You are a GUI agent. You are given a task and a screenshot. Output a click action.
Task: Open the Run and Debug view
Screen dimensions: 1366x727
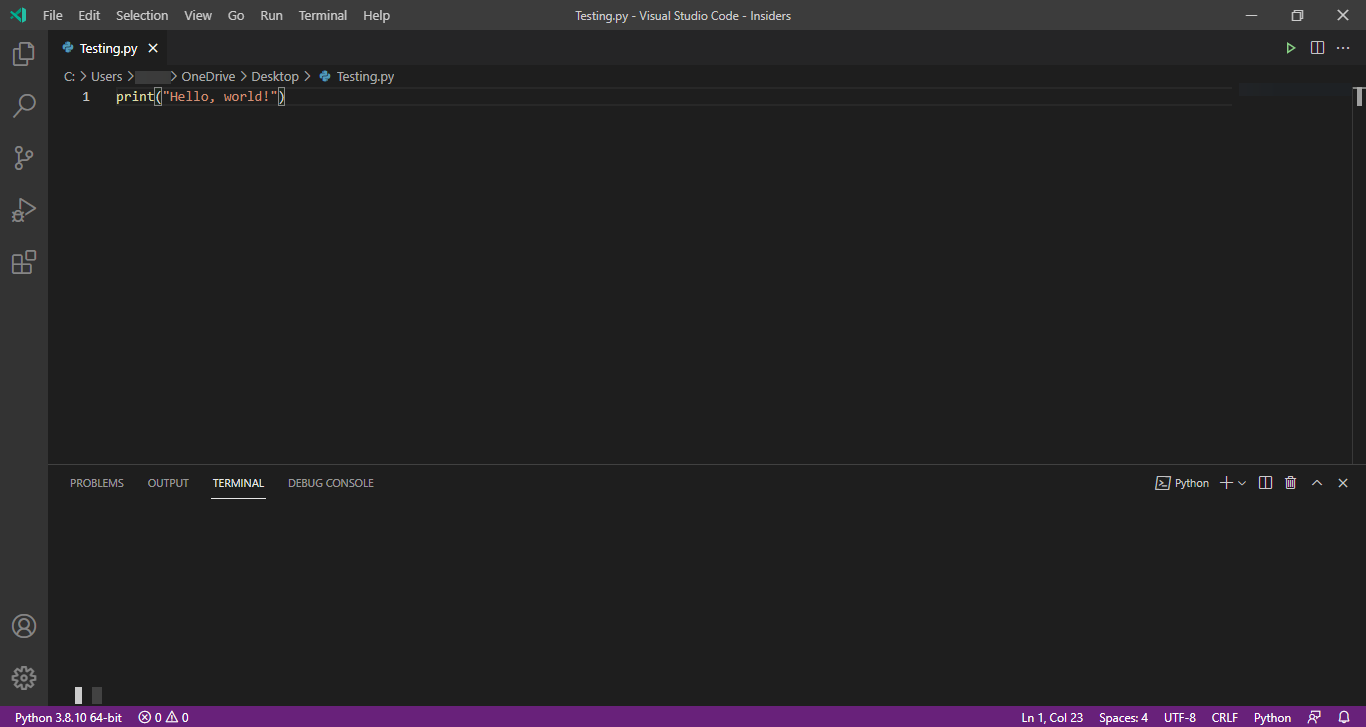[x=23, y=209]
